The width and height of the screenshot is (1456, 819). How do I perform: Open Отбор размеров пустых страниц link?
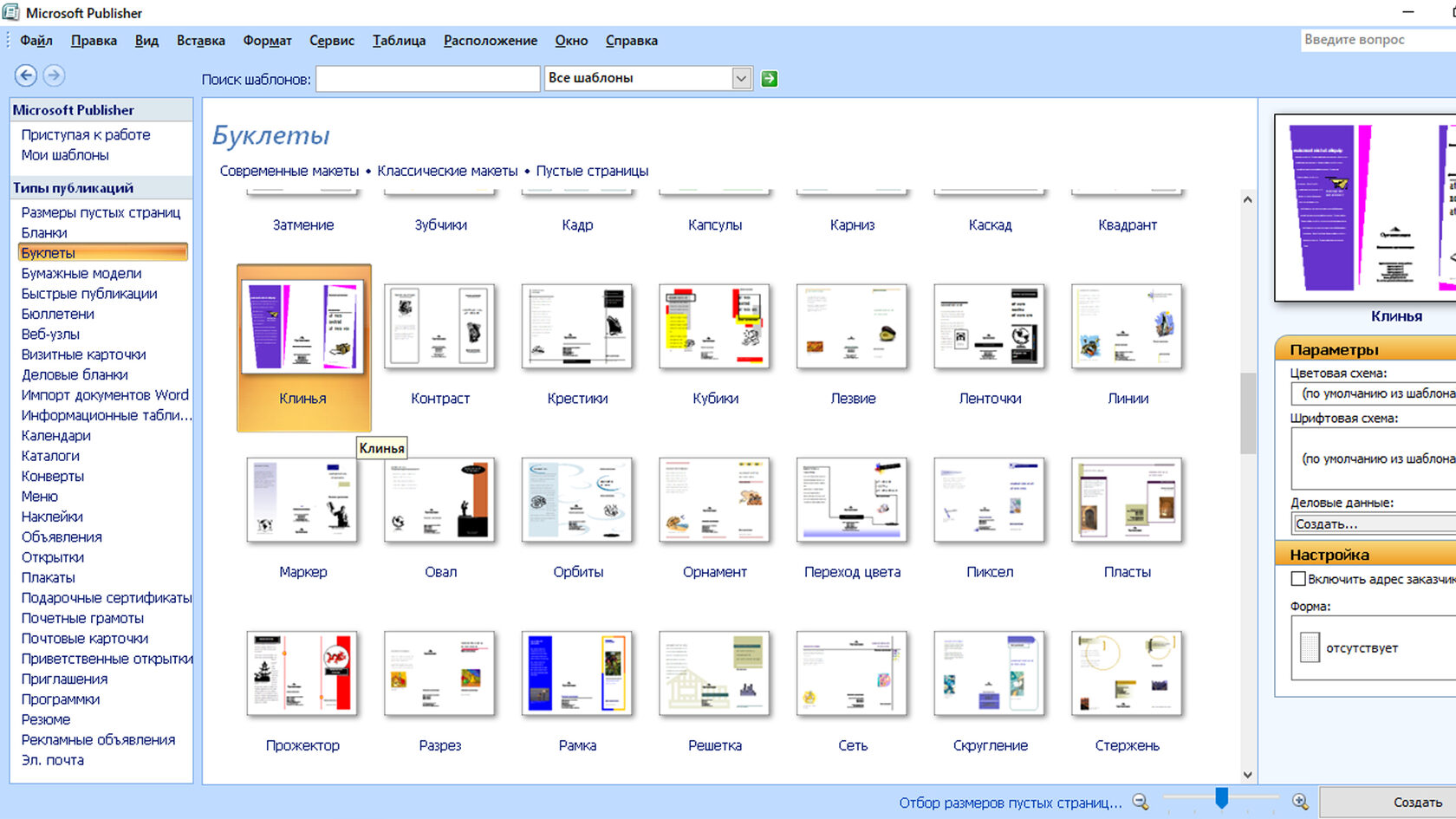point(1011,803)
